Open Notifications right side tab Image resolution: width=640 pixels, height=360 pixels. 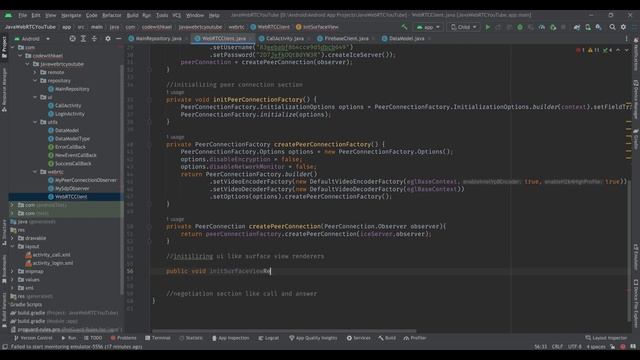point(636,54)
